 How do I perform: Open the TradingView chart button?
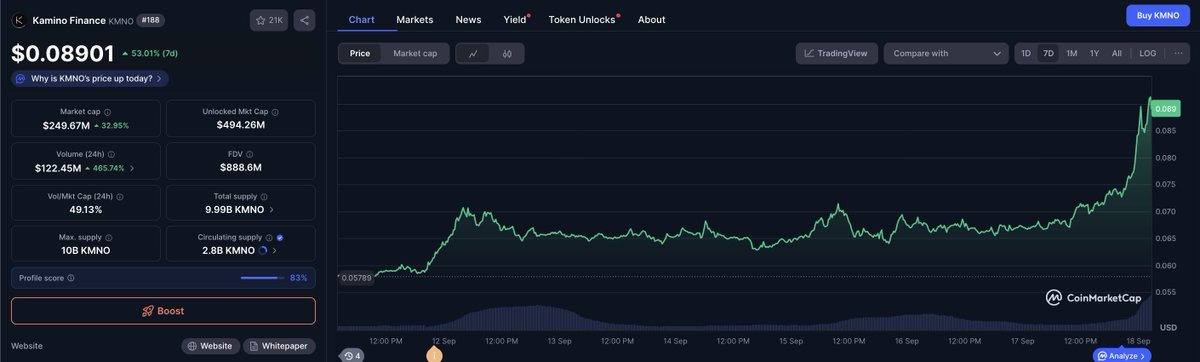(837, 53)
